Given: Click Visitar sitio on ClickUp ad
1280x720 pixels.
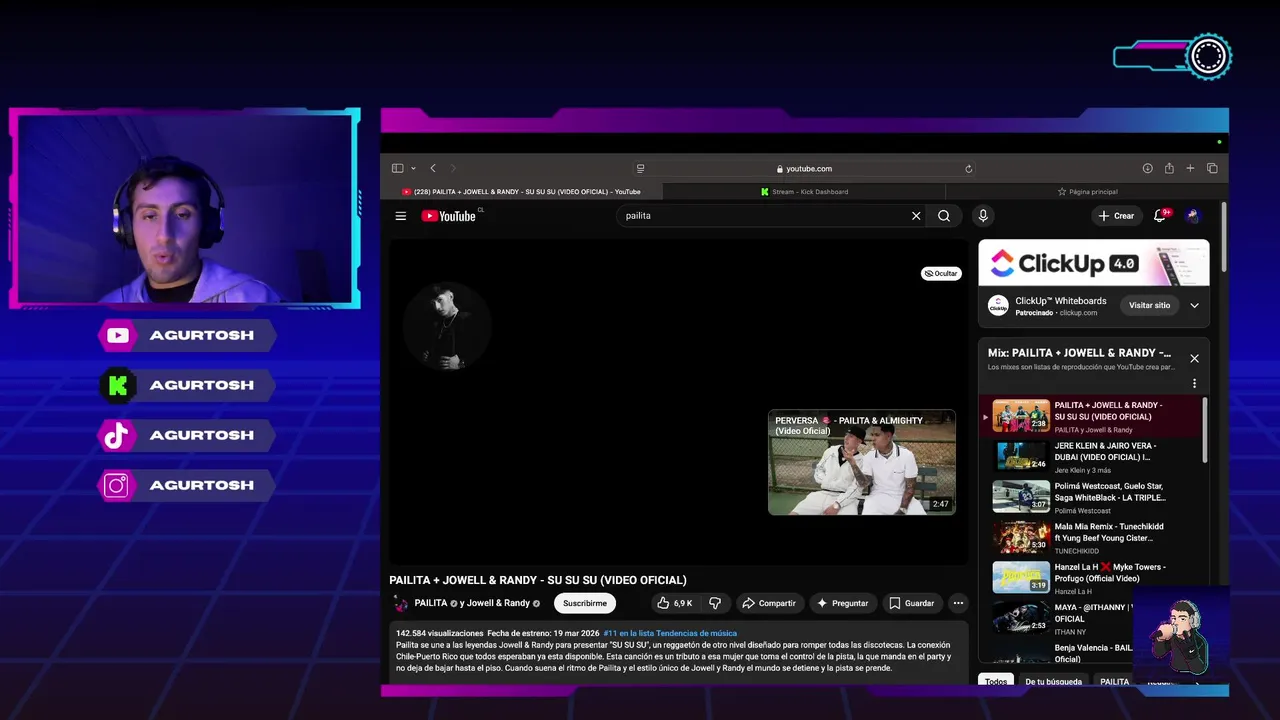Looking at the screenshot, I should click(1149, 305).
